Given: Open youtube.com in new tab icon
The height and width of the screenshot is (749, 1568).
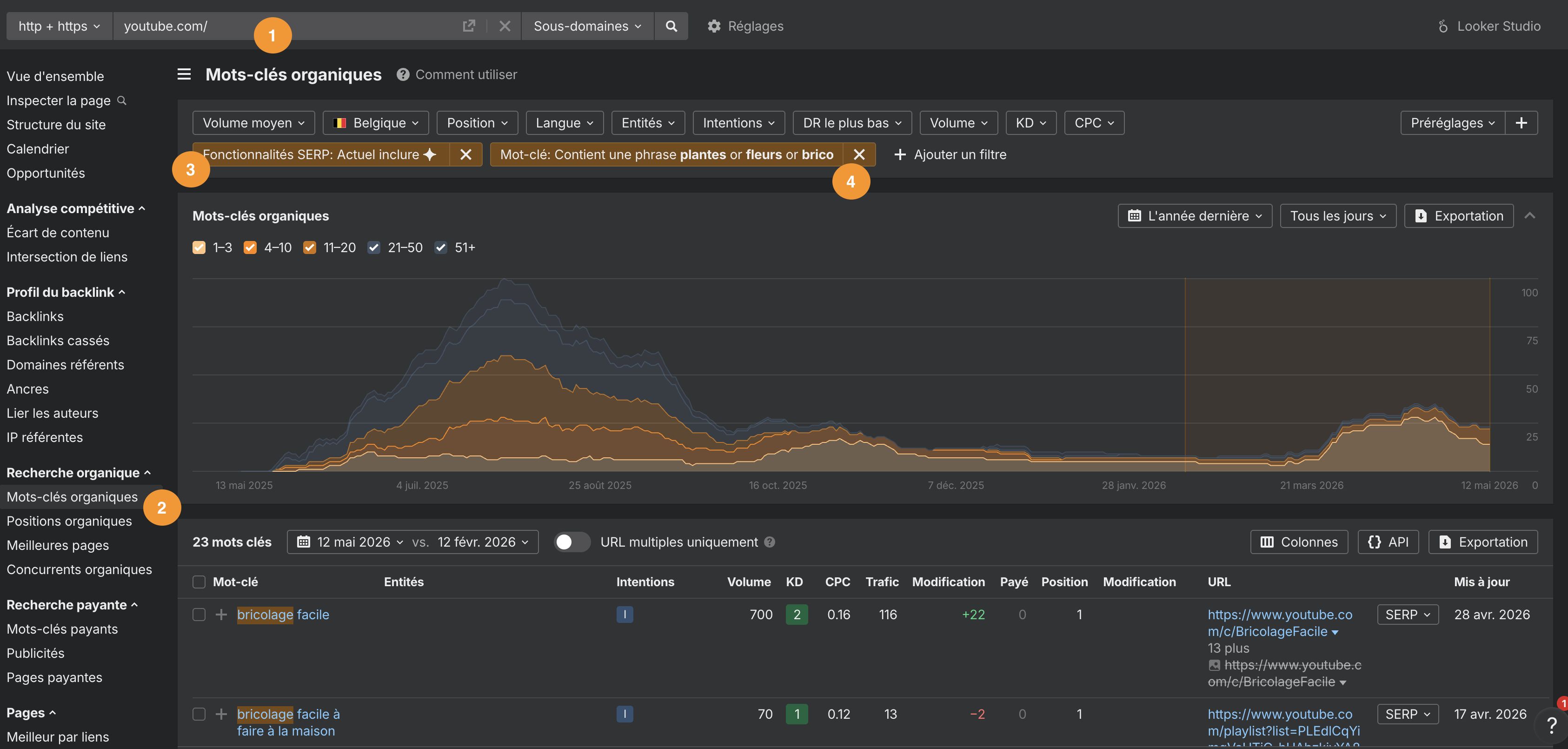Looking at the screenshot, I should tap(469, 26).
